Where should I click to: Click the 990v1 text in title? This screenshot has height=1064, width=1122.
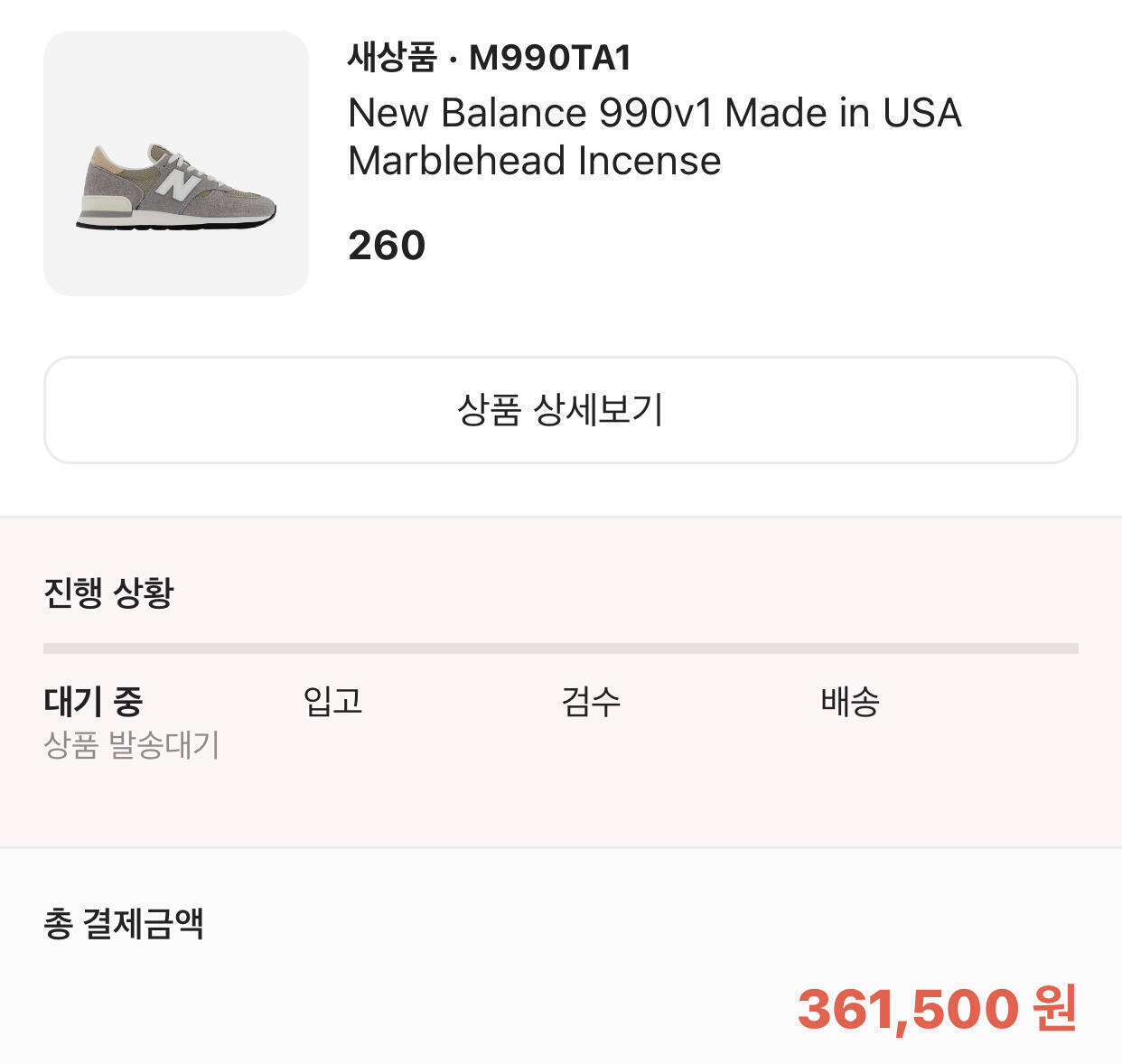point(657,113)
